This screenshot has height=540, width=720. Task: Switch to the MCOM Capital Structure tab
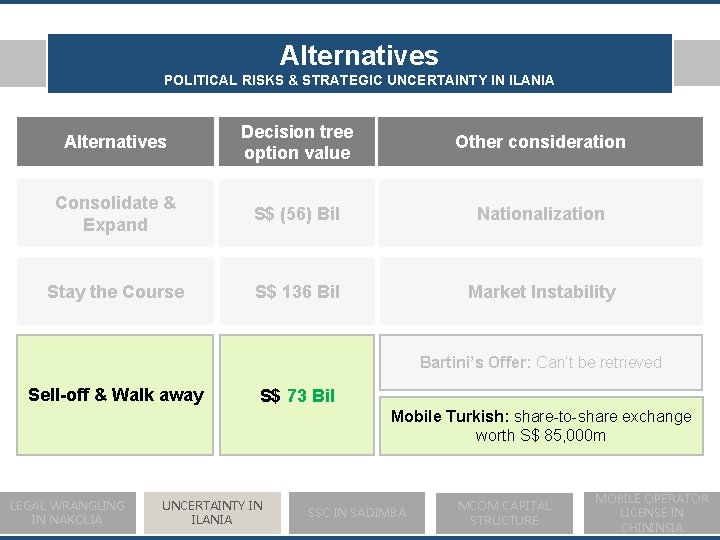504,512
